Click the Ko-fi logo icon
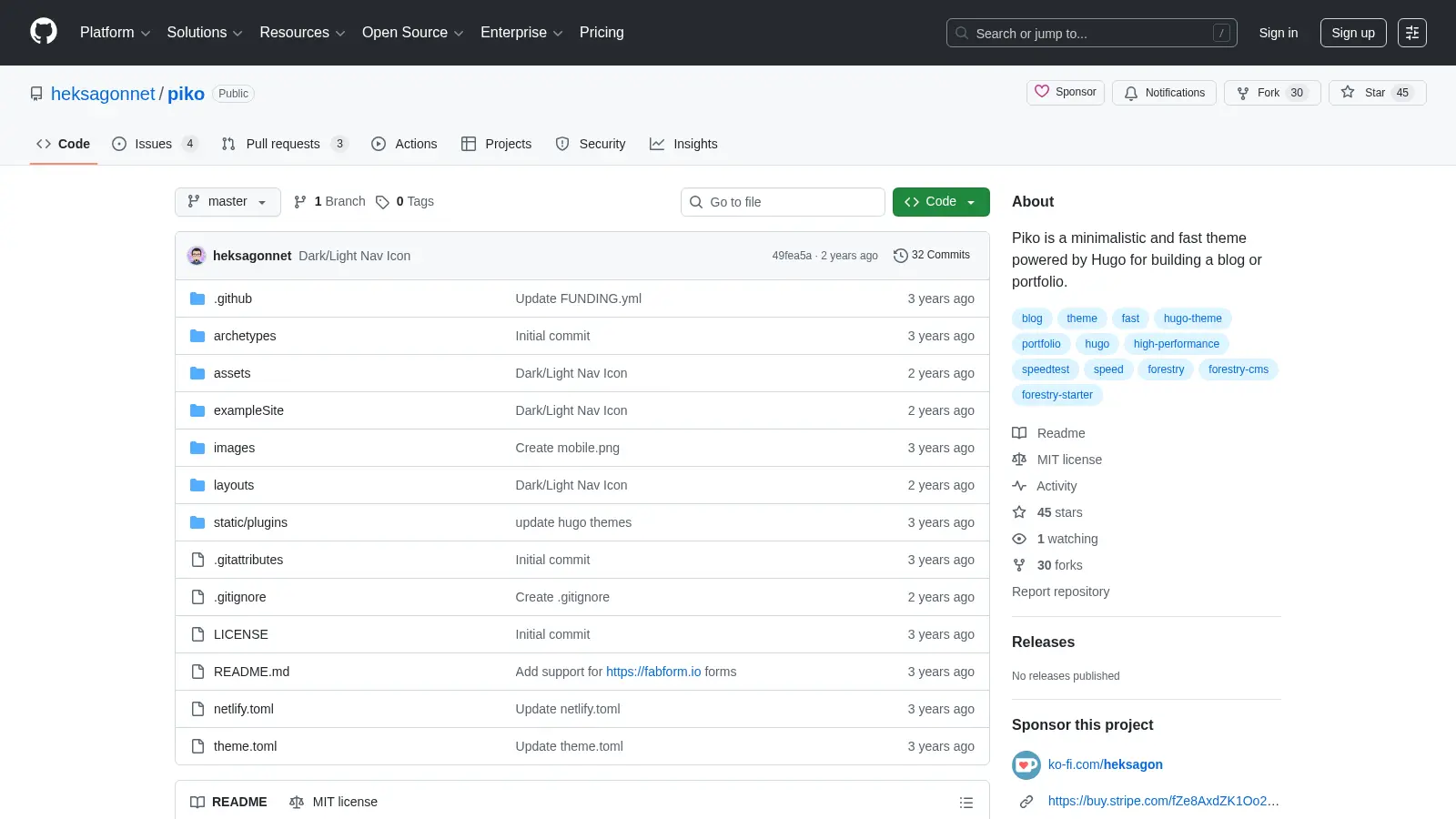1456x819 pixels. click(x=1026, y=765)
